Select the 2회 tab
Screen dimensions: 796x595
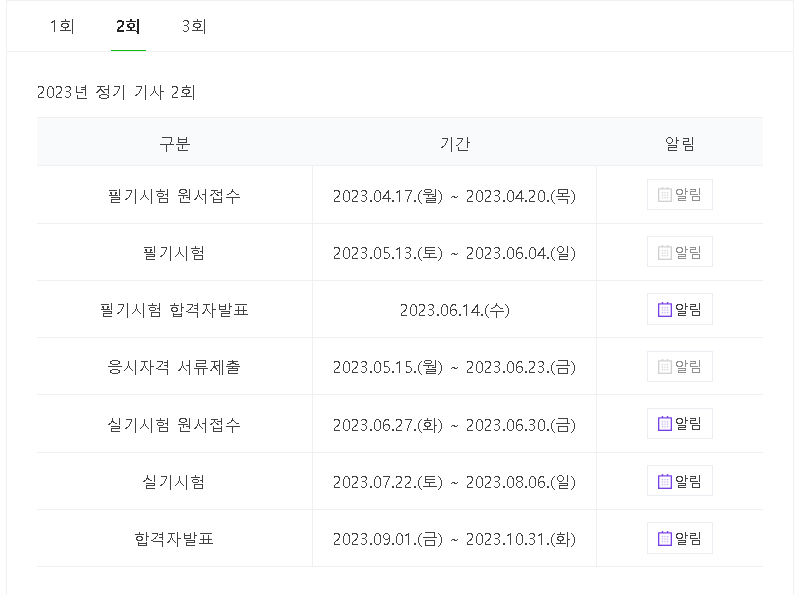(128, 26)
